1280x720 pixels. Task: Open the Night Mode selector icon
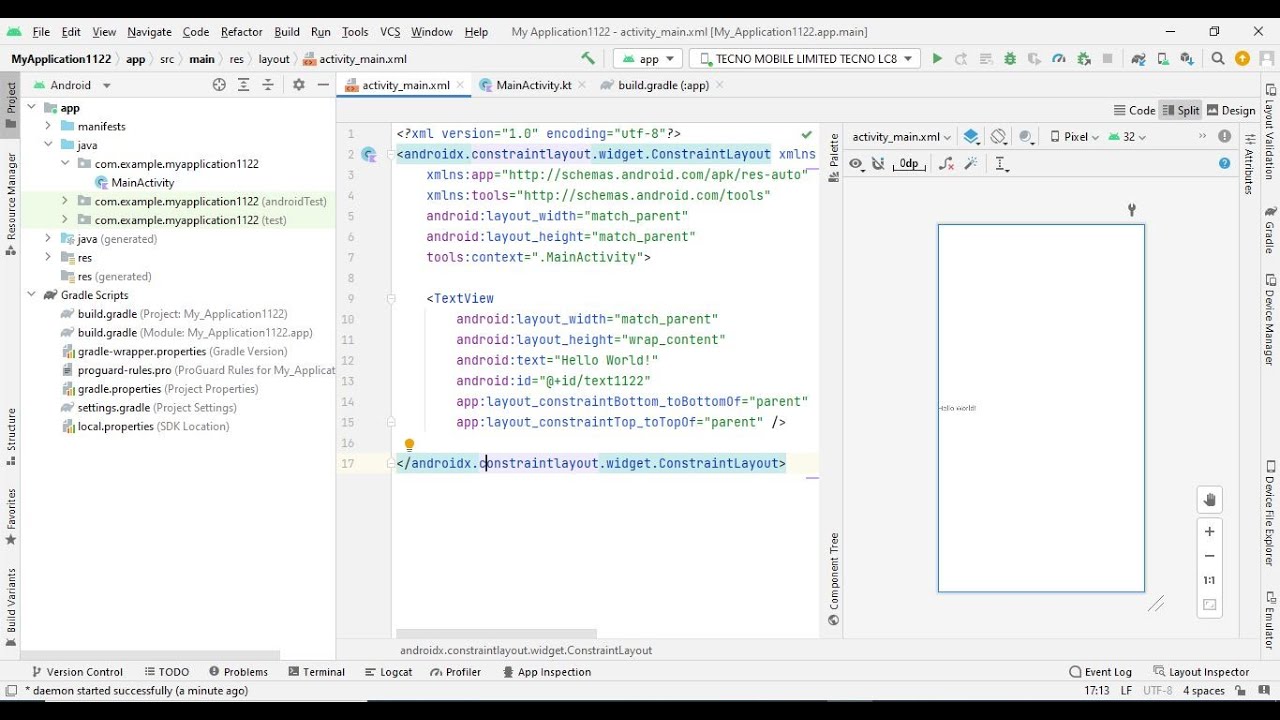pyautogui.click(x=1027, y=137)
